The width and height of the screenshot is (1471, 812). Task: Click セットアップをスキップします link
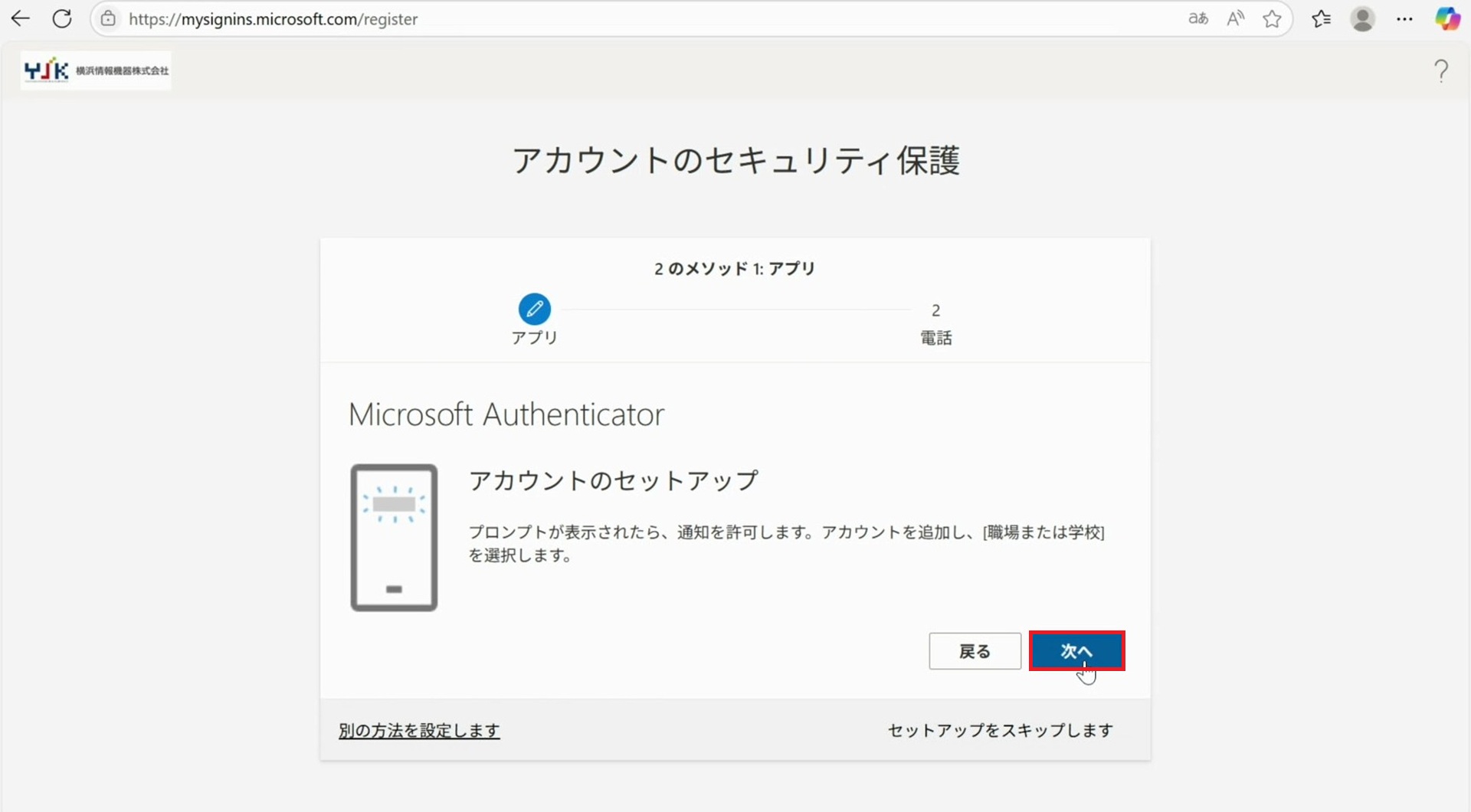coord(1000,731)
